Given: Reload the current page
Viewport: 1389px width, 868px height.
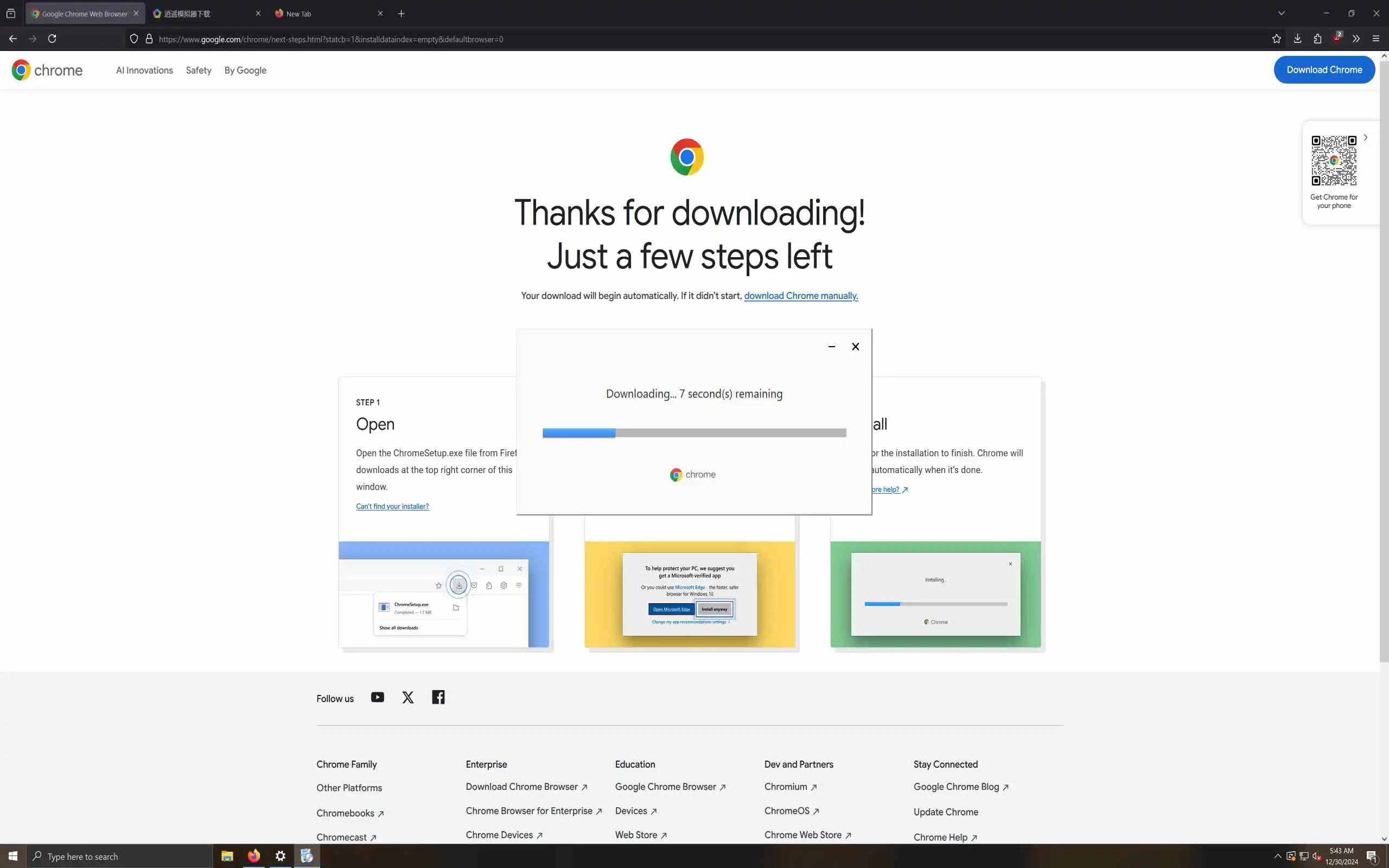Looking at the screenshot, I should 52,39.
